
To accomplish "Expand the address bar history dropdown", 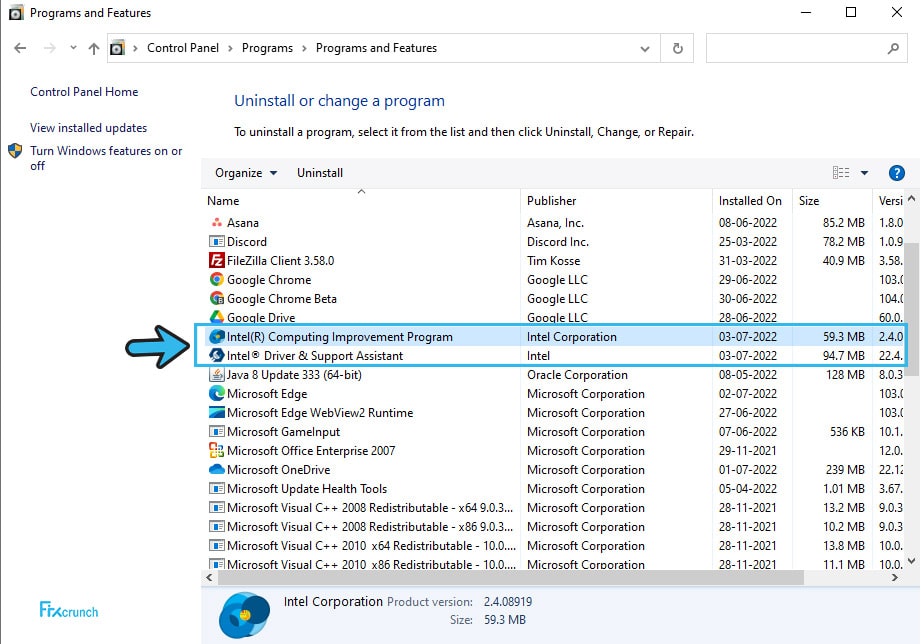I will [x=644, y=49].
